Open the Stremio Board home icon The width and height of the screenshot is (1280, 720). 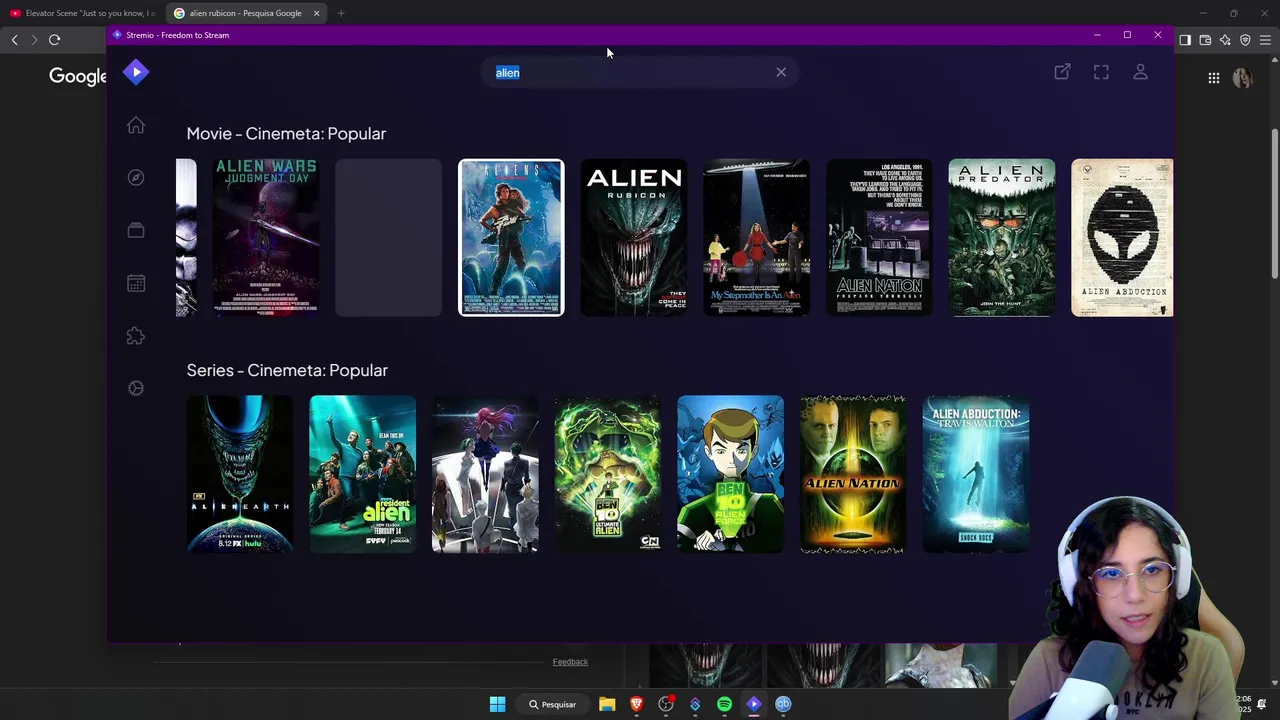point(136,125)
